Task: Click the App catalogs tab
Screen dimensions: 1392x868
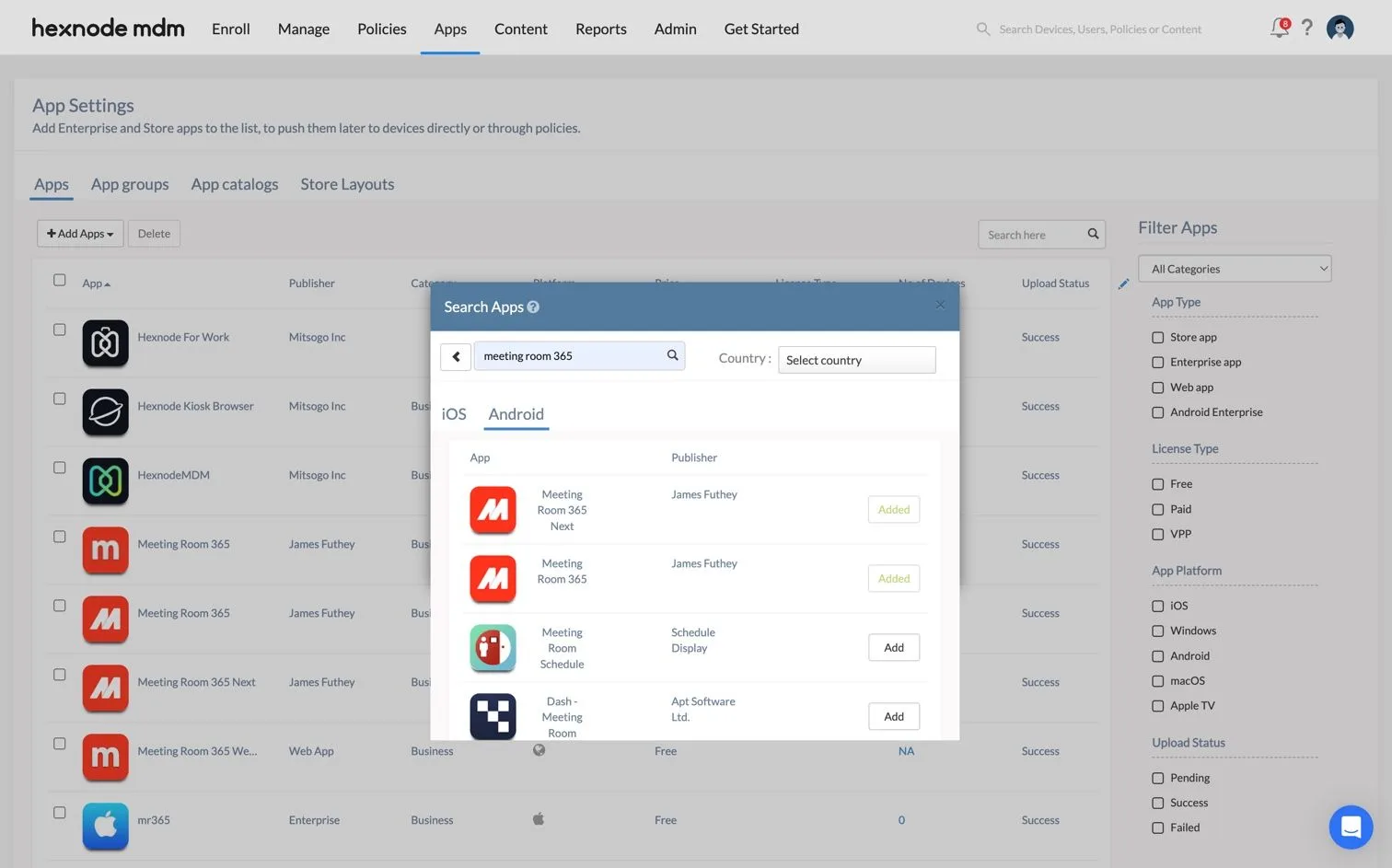Action: point(235,184)
